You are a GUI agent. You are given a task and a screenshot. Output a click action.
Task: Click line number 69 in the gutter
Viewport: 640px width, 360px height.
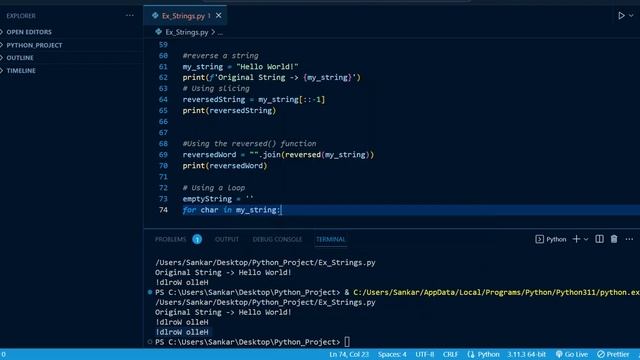click(163, 155)
